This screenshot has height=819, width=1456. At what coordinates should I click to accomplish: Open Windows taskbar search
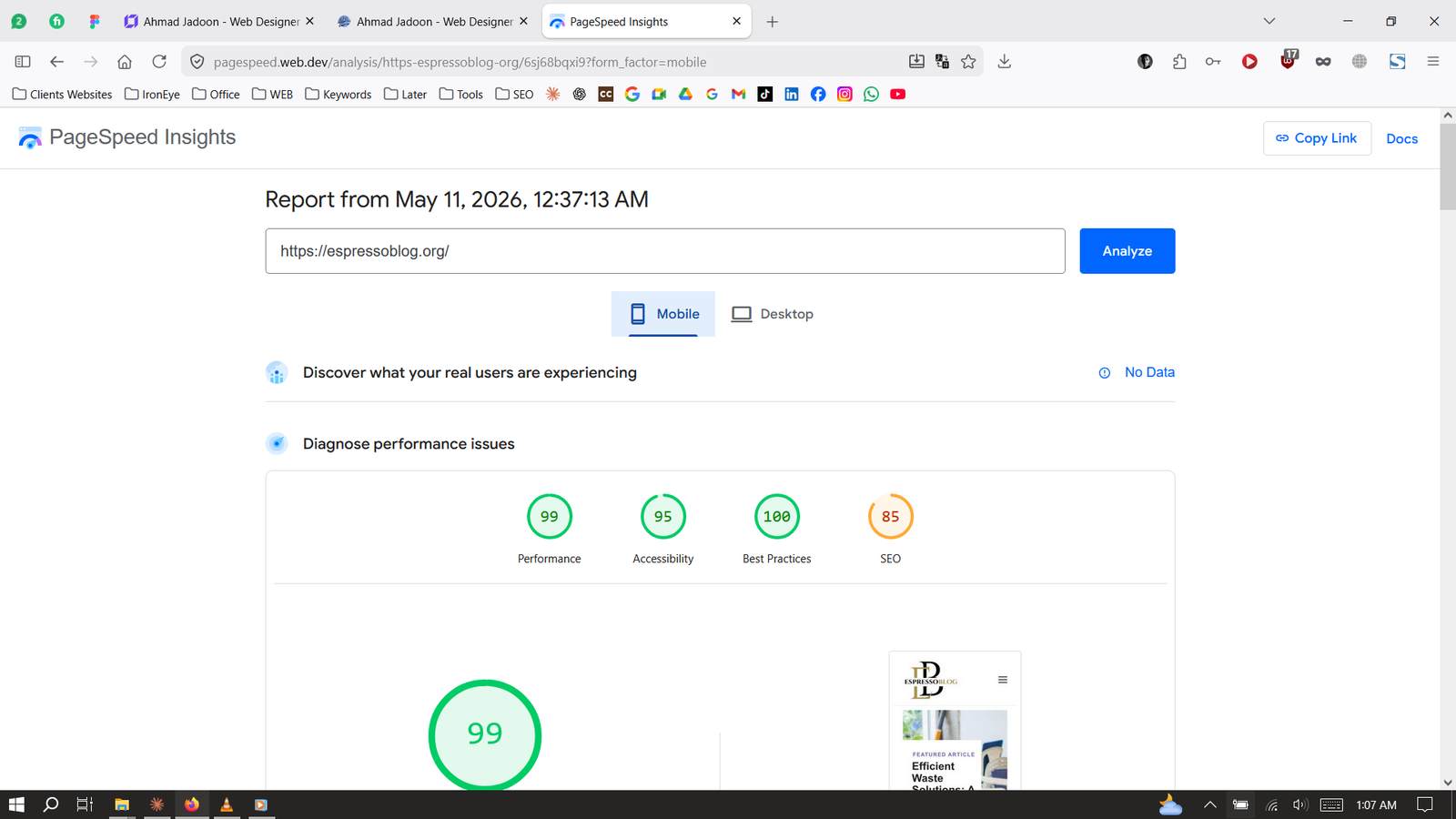pyautogui.click(x=51, y=804)
